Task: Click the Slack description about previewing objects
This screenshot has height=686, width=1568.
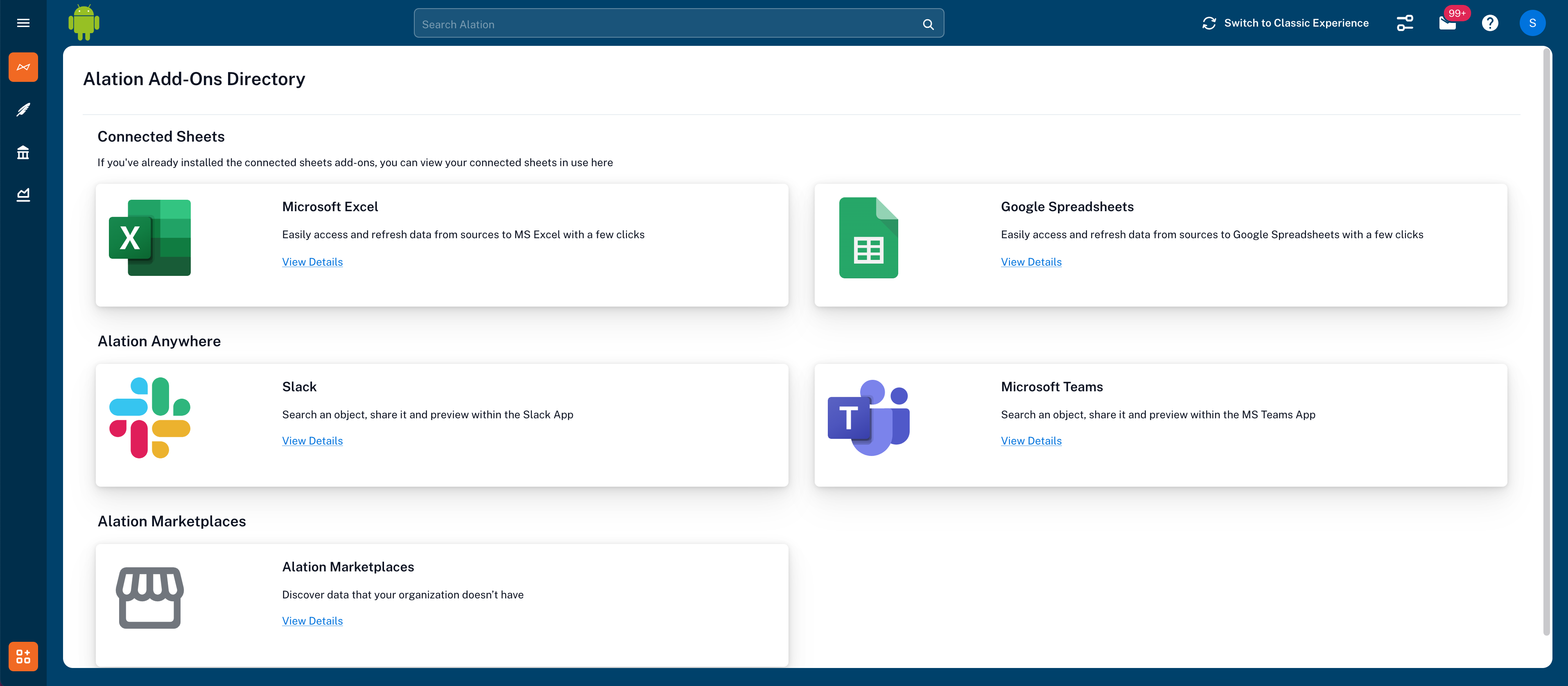Action: [x=427, y=415]
